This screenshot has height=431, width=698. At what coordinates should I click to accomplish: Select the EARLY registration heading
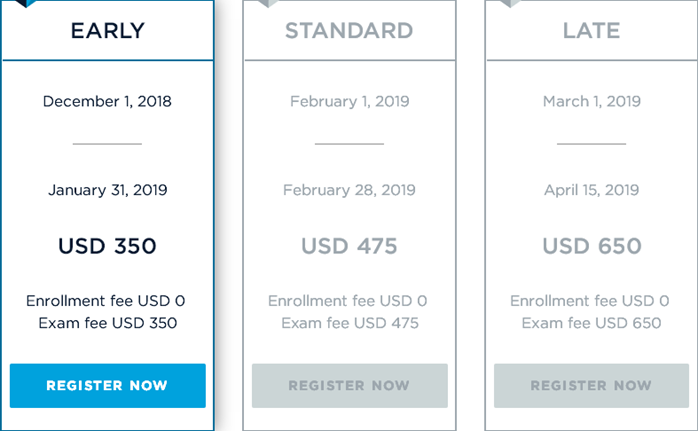pyautogui.click(x=107, y=31)
